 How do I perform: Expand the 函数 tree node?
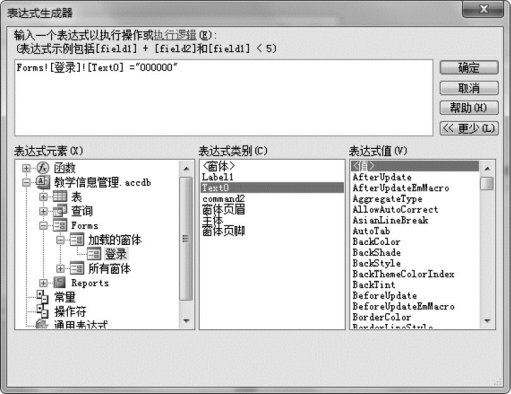click(26, 168)
